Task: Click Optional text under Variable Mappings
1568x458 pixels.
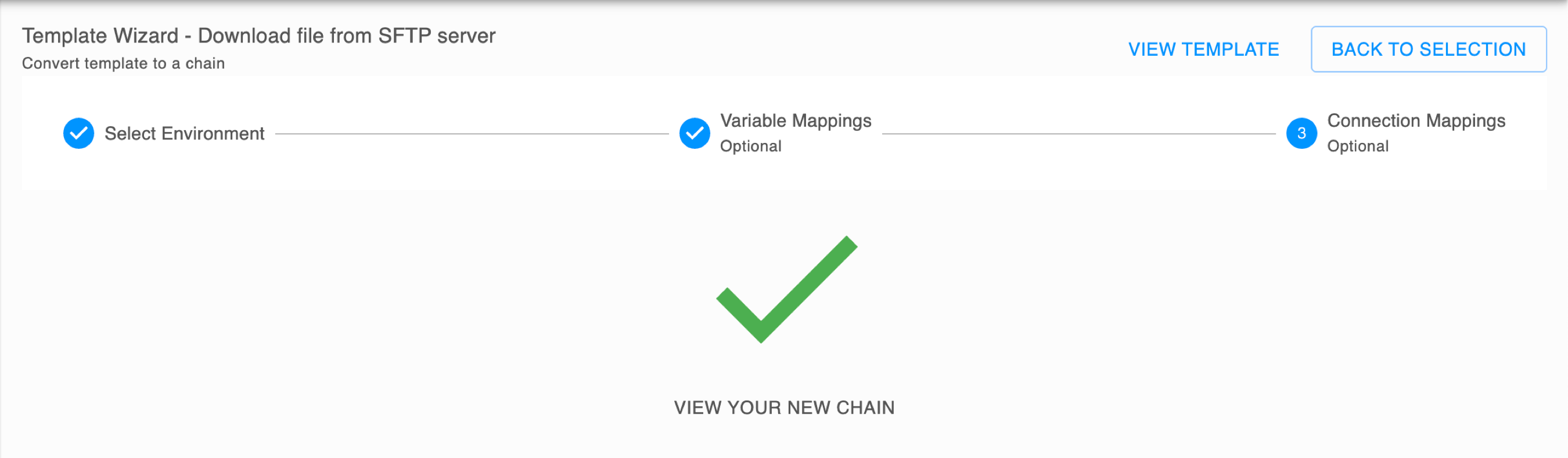Action: click(x=750, y=146)
